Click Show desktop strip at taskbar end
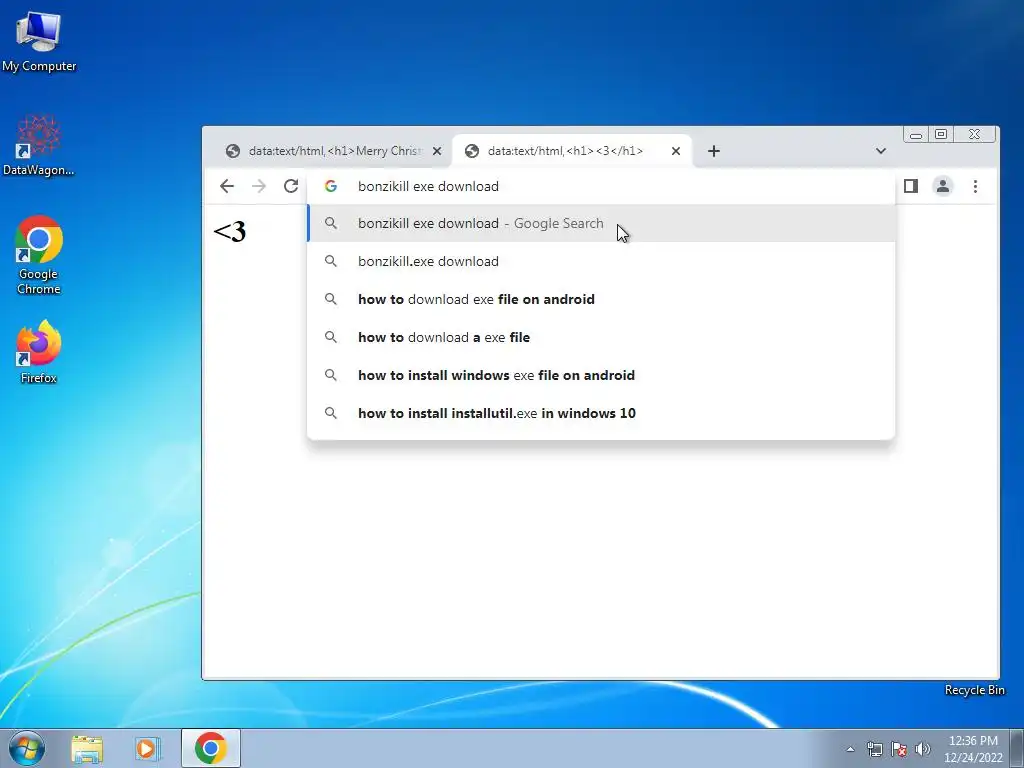The width and height of the screenshot is (1024, 768). [1017, 748]
